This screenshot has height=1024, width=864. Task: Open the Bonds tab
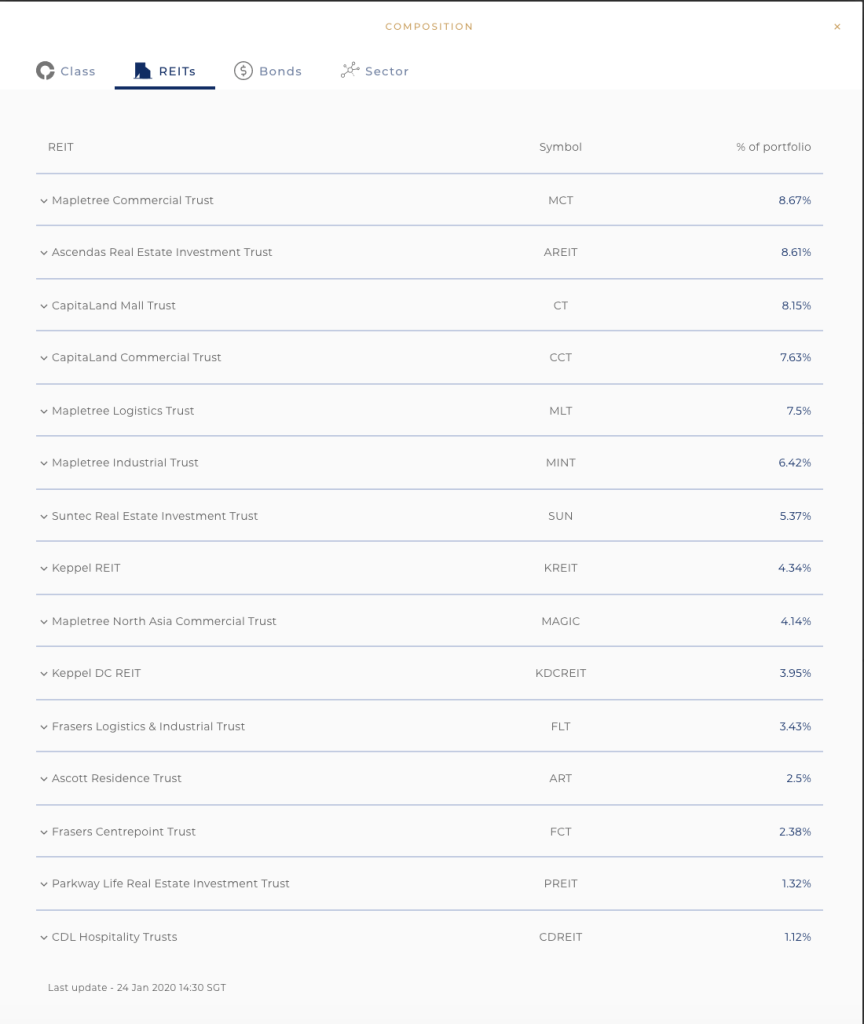280,72
